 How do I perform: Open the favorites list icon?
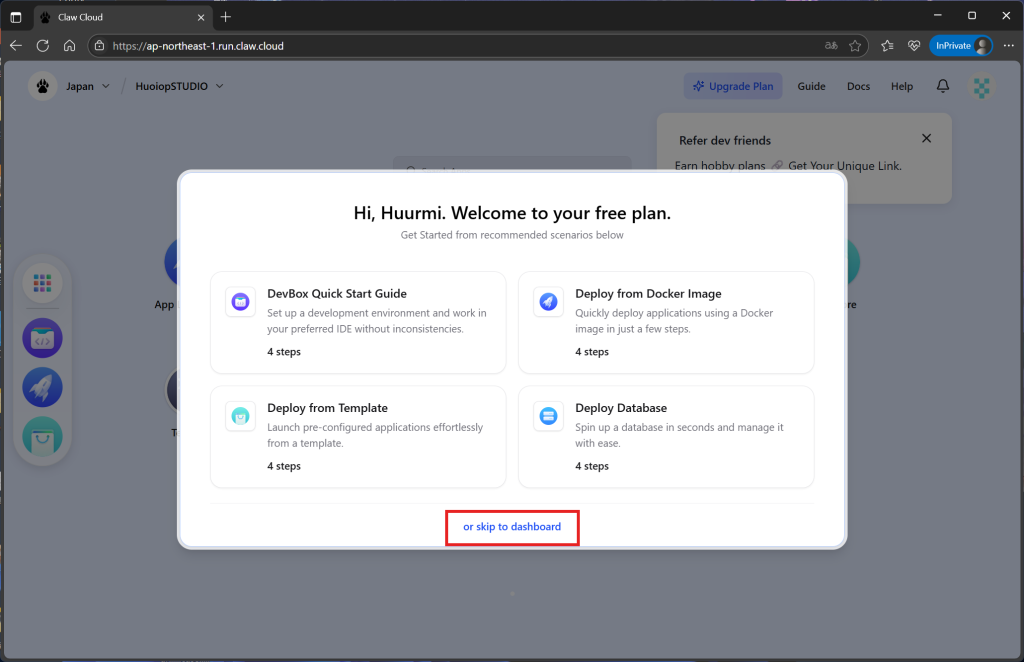coord(887,46)
